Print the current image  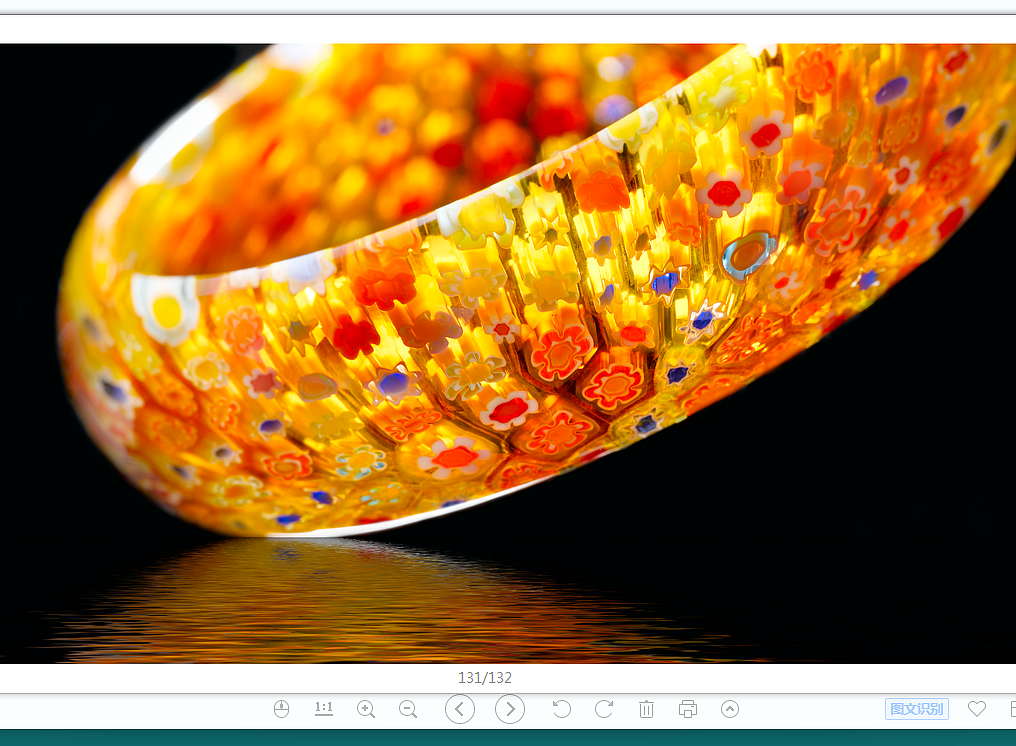687,709
